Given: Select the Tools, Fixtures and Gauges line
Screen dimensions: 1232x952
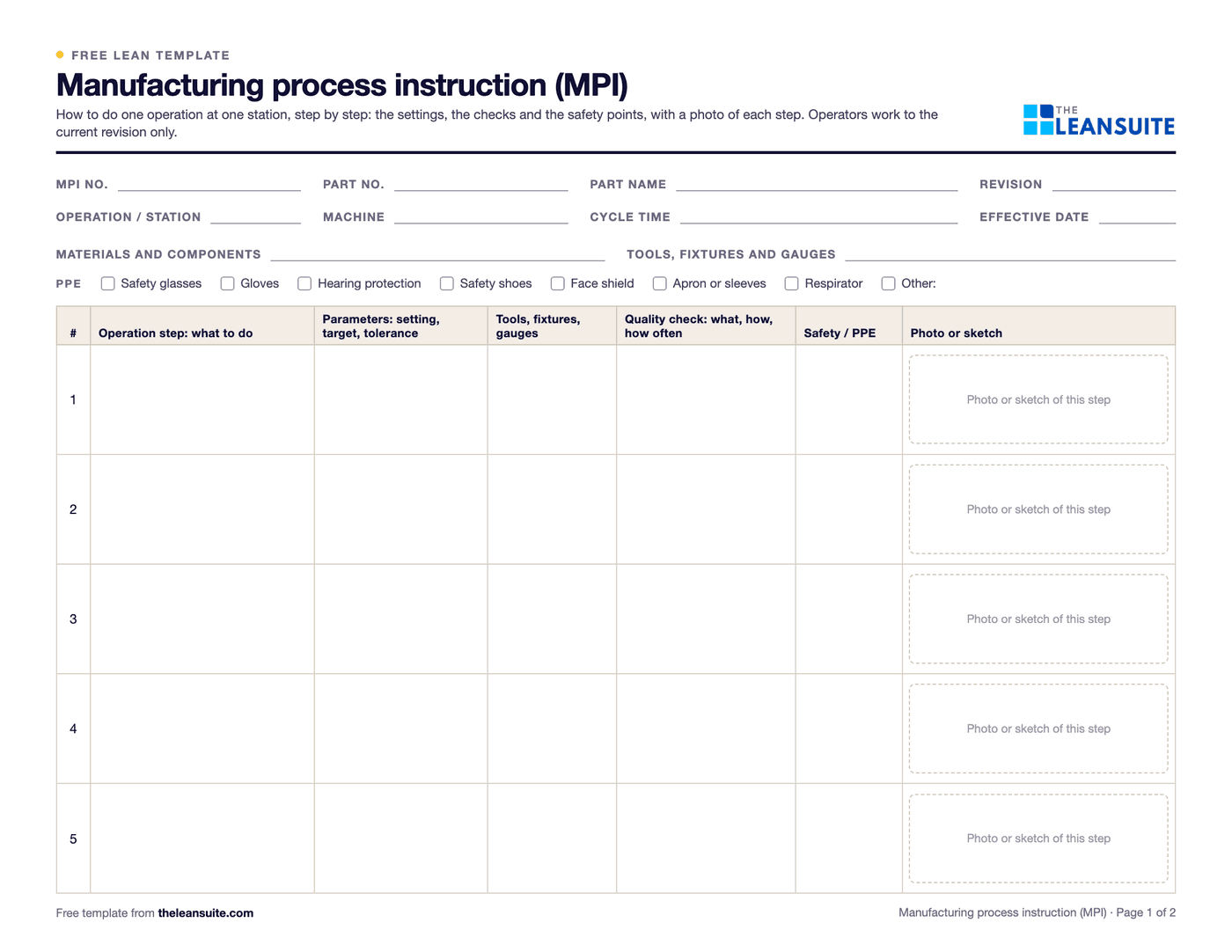Looking at the screenshot, I should pyautogui.click(x=1010, y=254).
